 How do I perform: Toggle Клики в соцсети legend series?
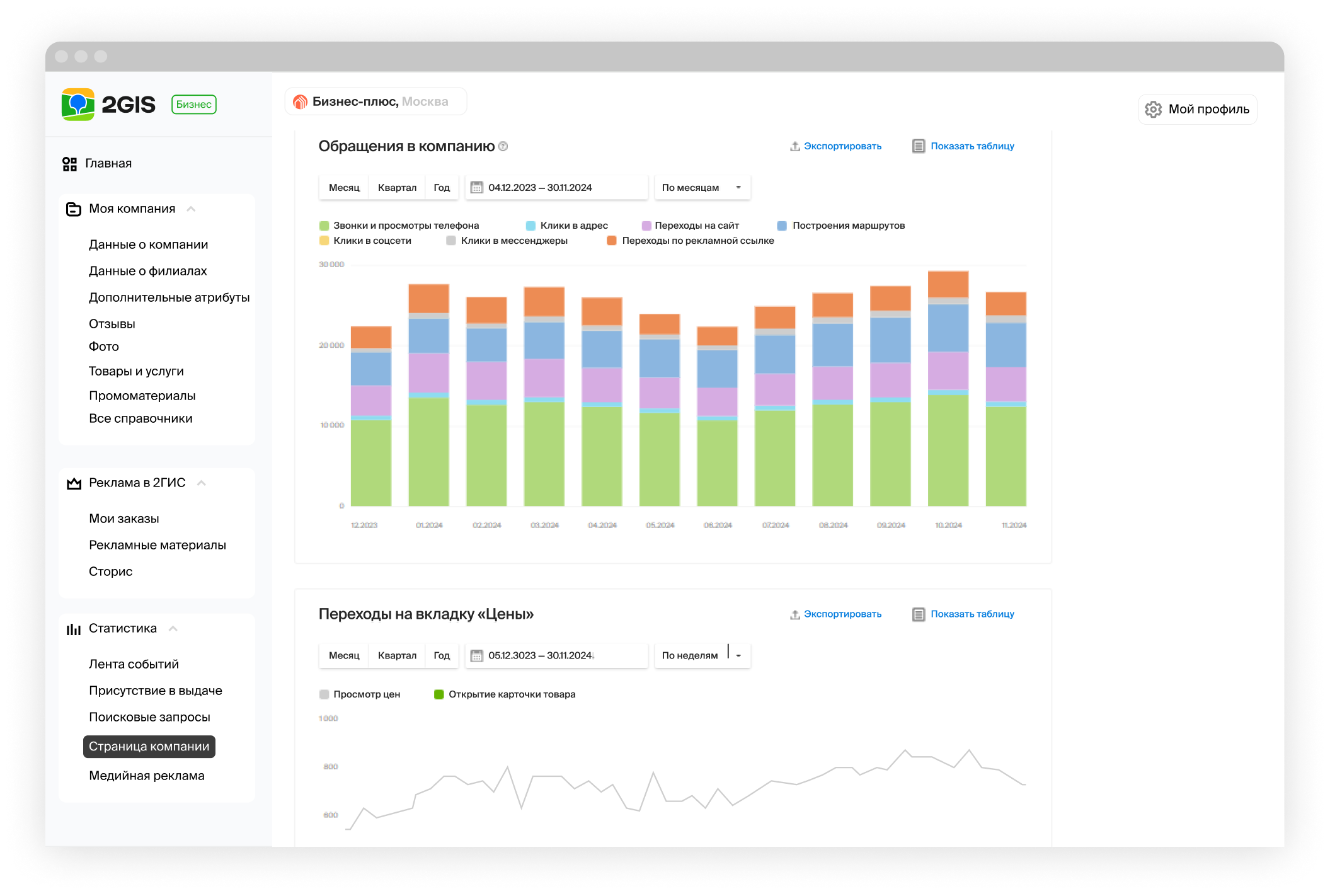365,241
